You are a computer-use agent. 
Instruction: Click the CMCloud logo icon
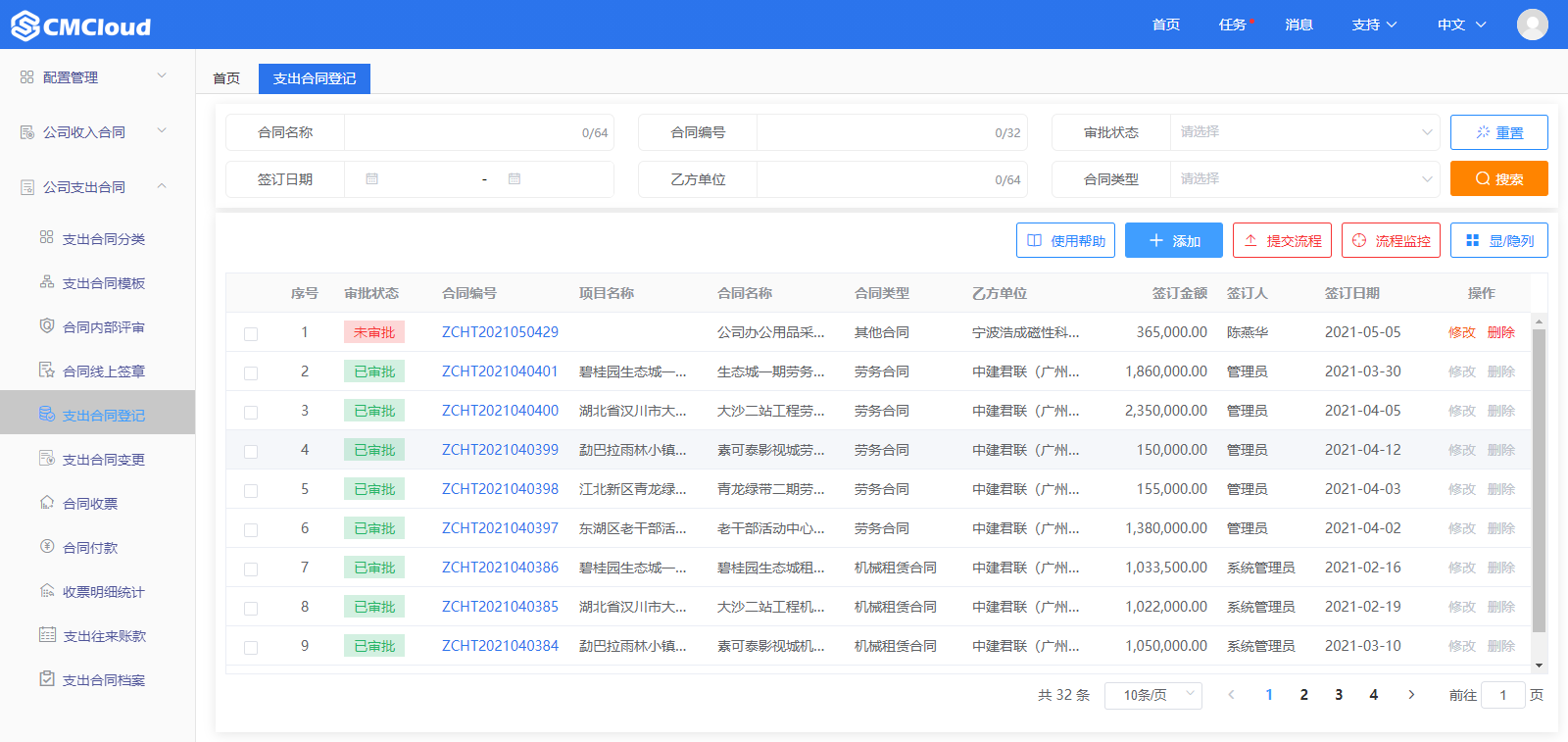25,25
